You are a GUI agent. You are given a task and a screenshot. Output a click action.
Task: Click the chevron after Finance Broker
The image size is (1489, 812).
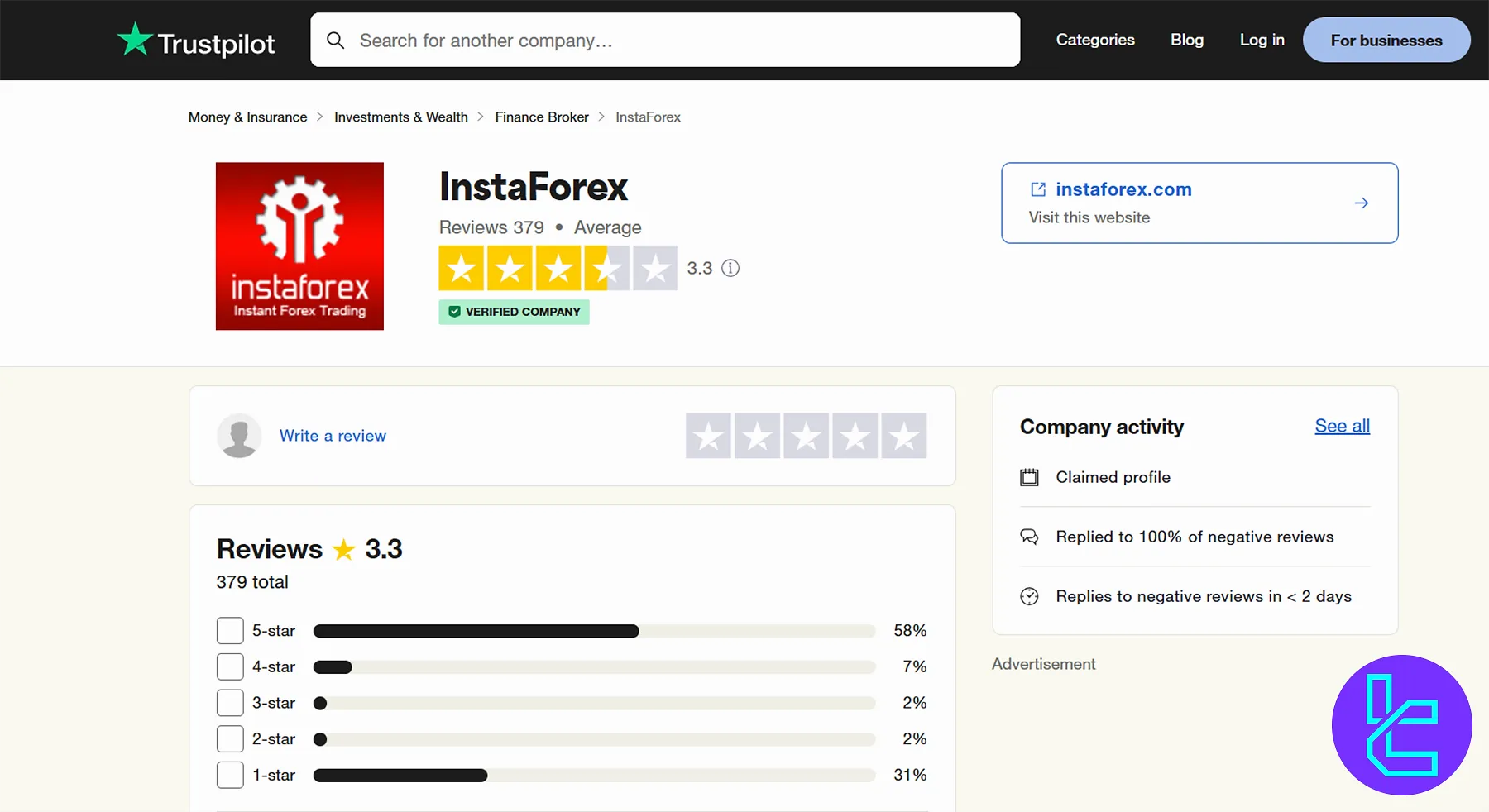click(601, 117)
